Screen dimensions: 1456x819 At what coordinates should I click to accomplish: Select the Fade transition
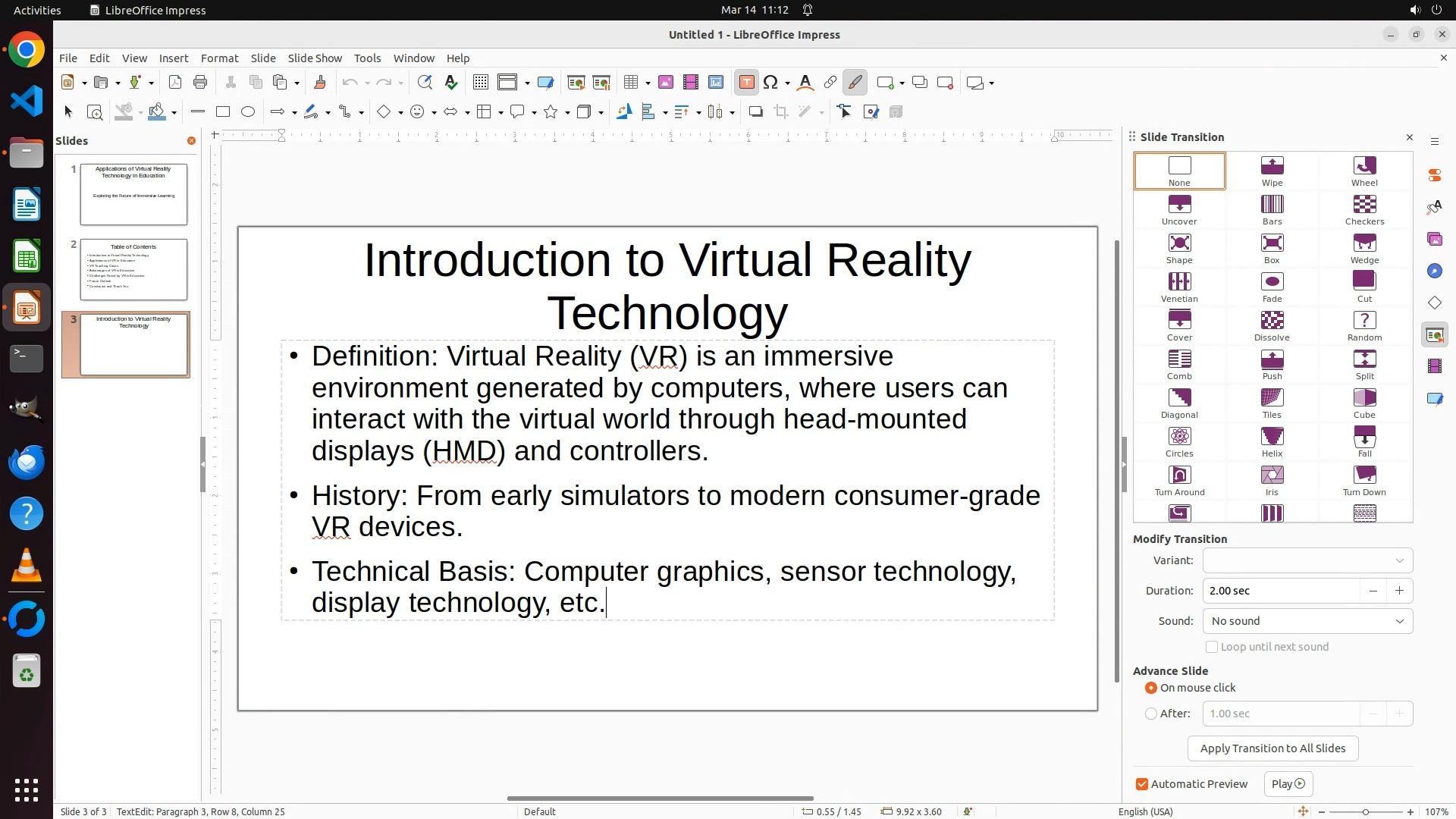click(1272, 287)
